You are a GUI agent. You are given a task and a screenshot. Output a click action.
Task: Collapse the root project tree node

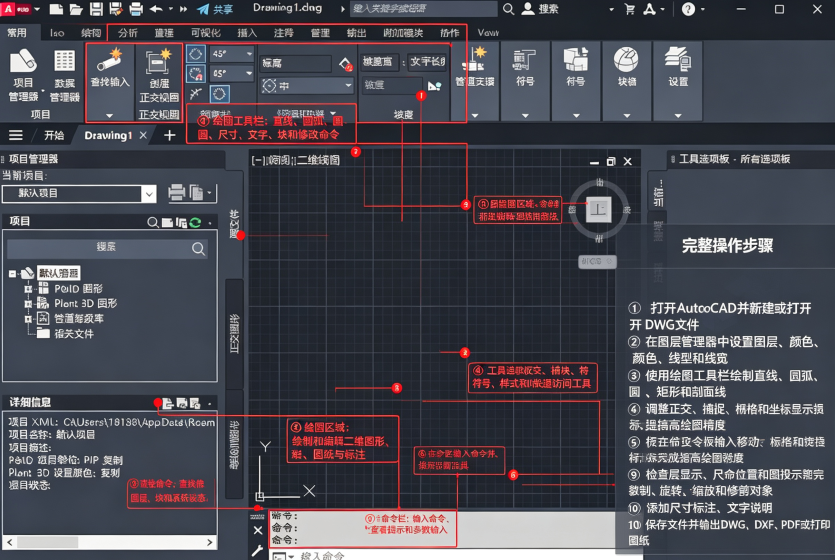12,274
